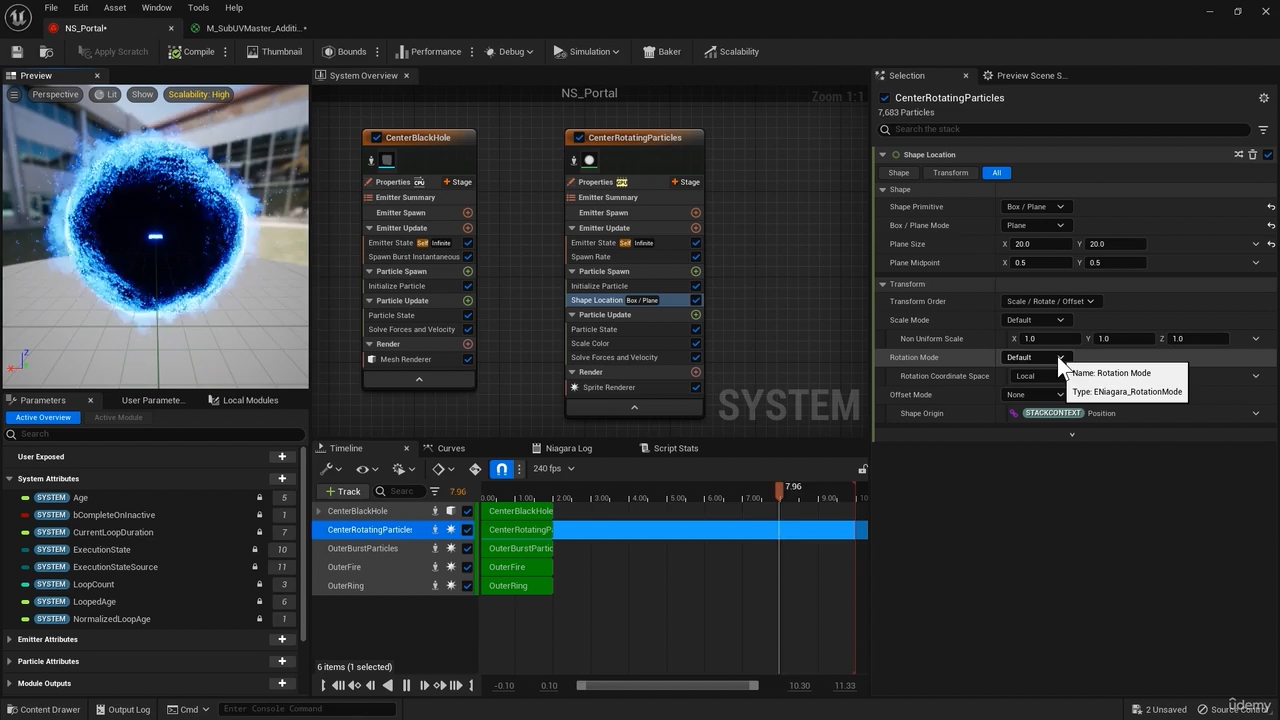Pause the timeline playback
Viewport: 1280px width, 720px height.
(406, 686)
